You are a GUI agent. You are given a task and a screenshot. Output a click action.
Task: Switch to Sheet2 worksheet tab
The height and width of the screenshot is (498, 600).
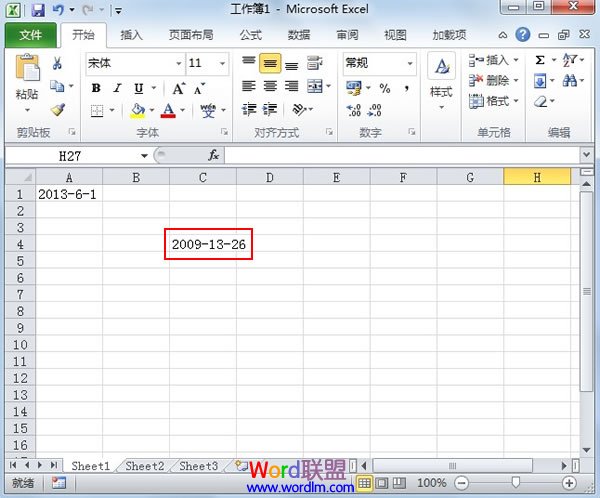[145, 466]
